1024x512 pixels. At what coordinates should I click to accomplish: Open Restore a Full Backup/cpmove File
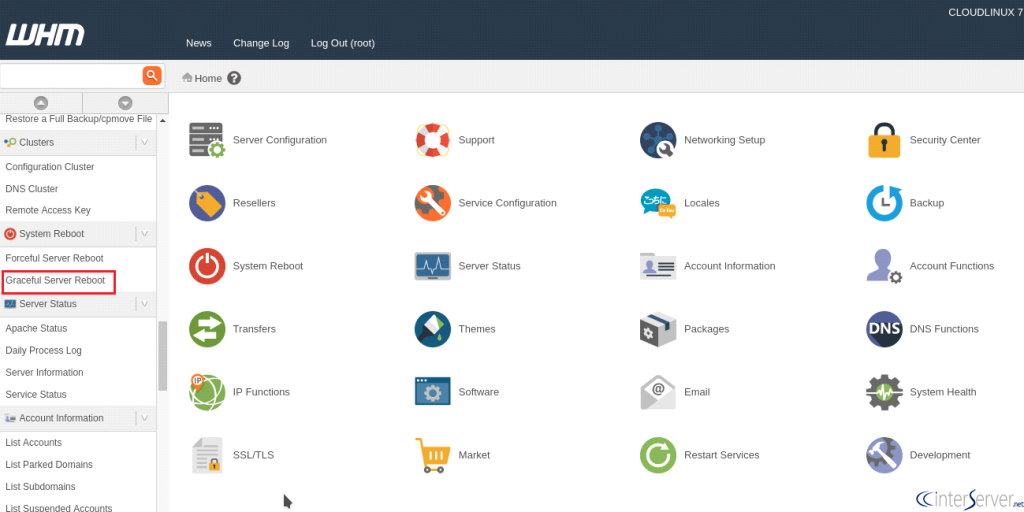(x=78, y=119)
